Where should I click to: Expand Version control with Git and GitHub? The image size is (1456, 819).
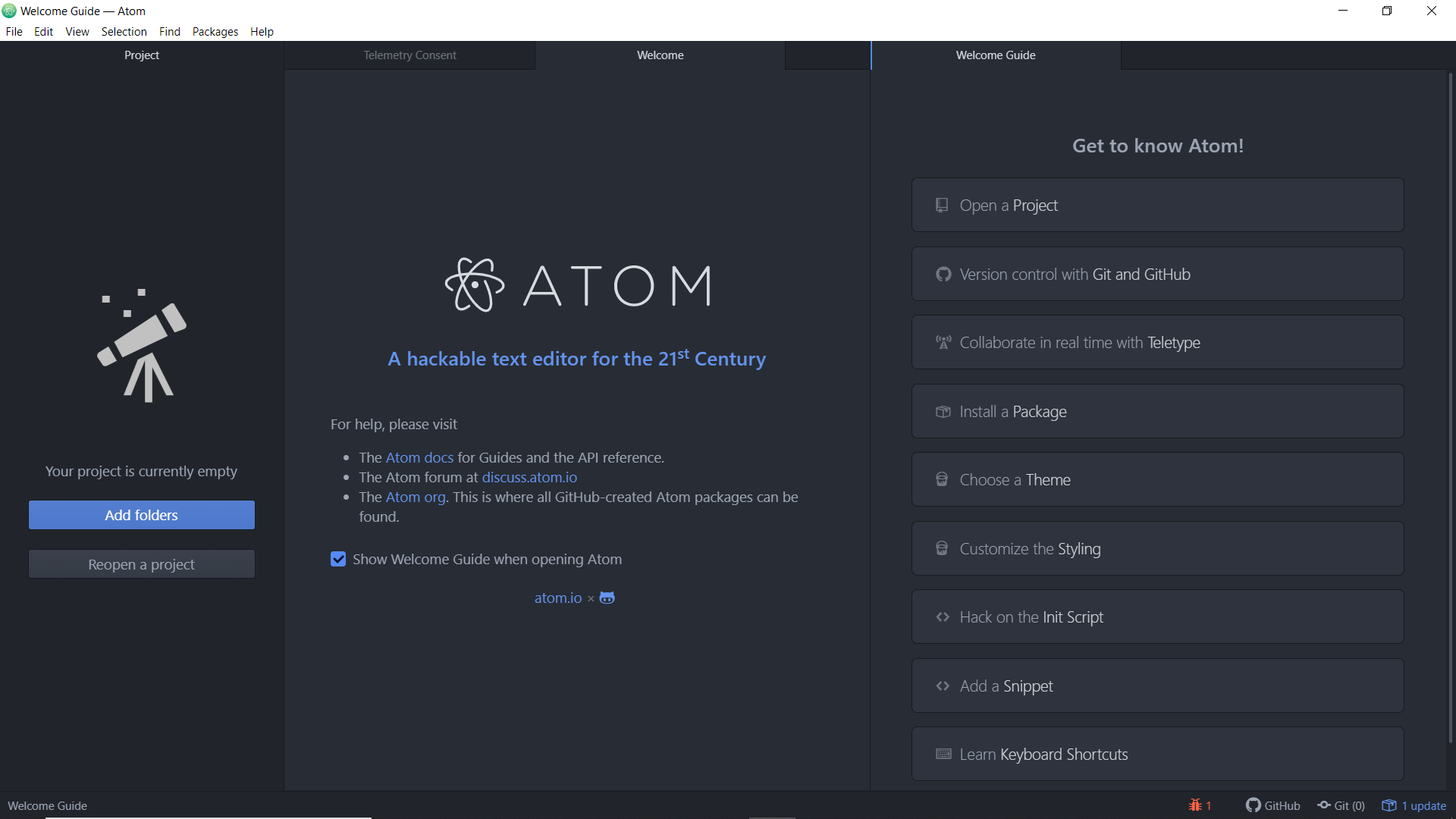[1157, 275]
